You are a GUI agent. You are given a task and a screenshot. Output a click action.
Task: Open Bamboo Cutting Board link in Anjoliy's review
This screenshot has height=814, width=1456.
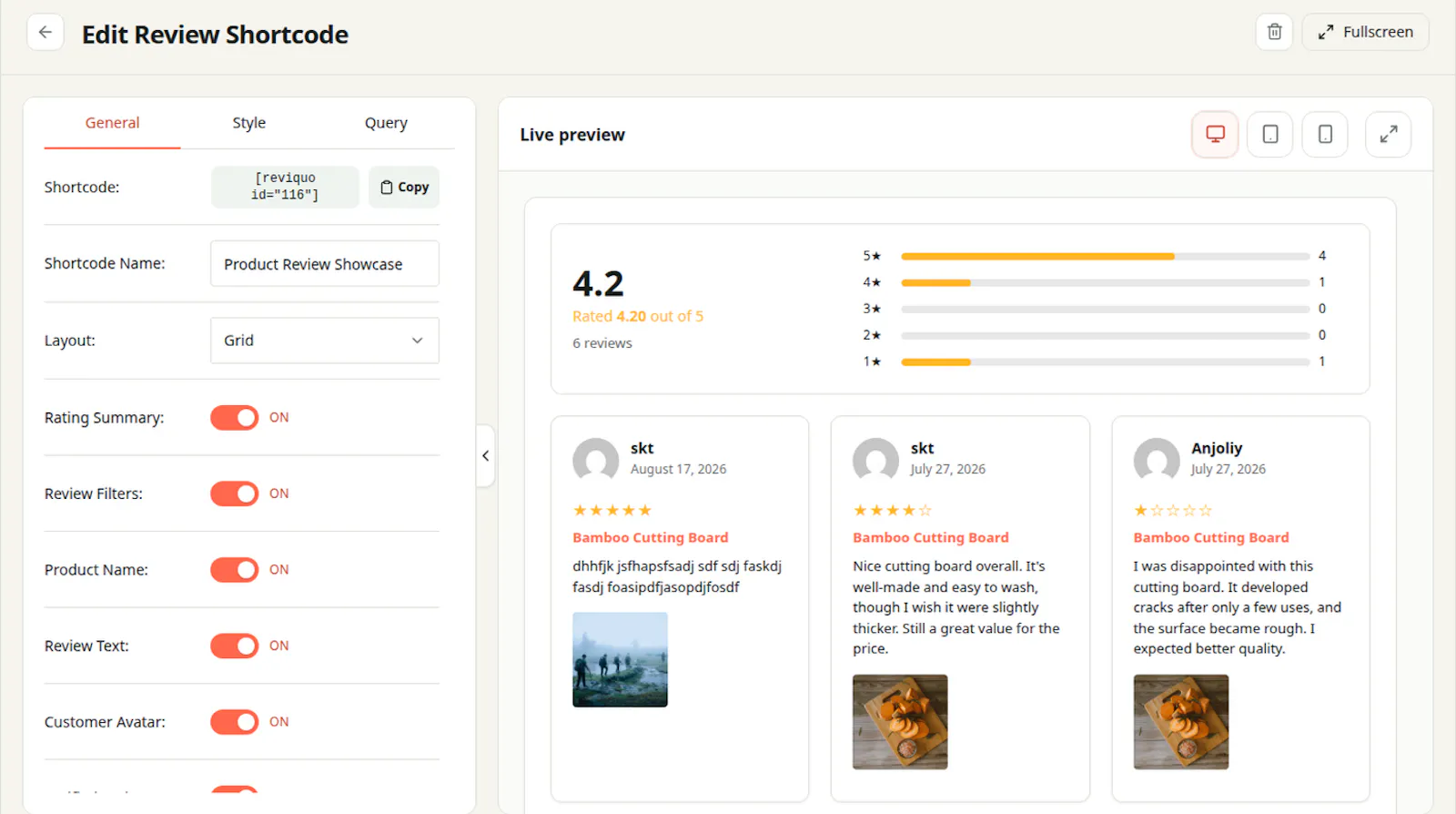coord(1211,537)
